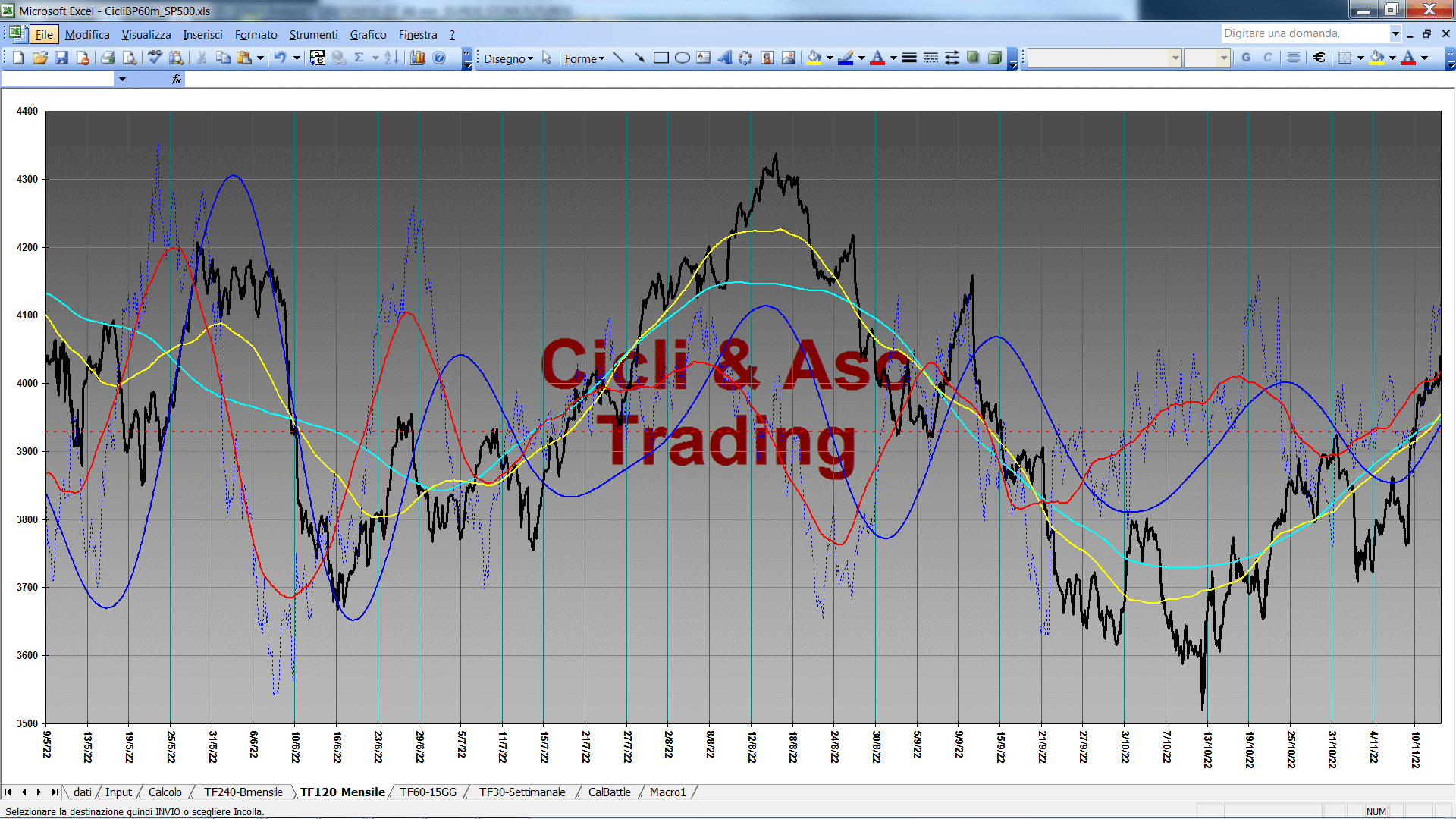Click Euro currency style icon in Formatting toolbar
This screenshot has width=1456, height=819.
[x=1319, y=58]
